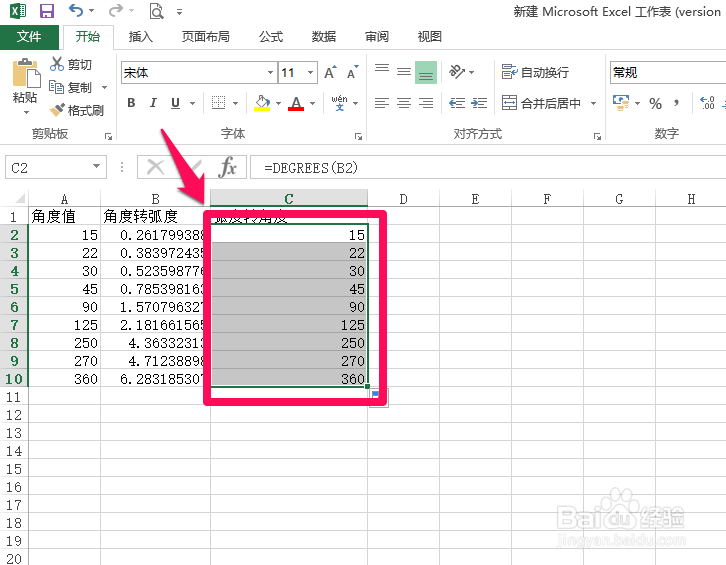Expand the font name 宋体 dropdown
Image resolution: width=726 pixels, height=565 pixels.
click(270, 73)
